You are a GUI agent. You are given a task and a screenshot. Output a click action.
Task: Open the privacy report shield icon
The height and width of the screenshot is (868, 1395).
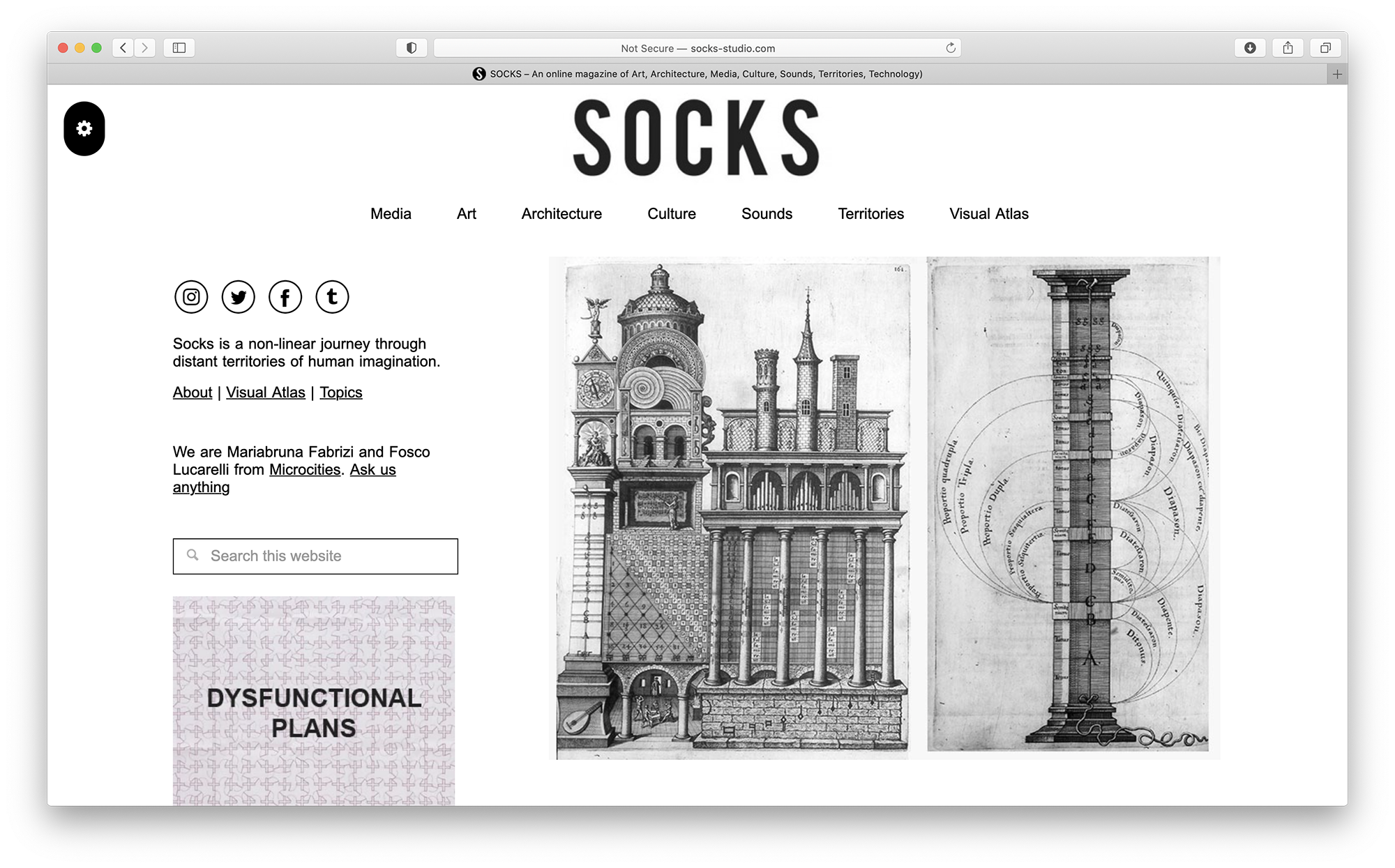pos(412,48)
